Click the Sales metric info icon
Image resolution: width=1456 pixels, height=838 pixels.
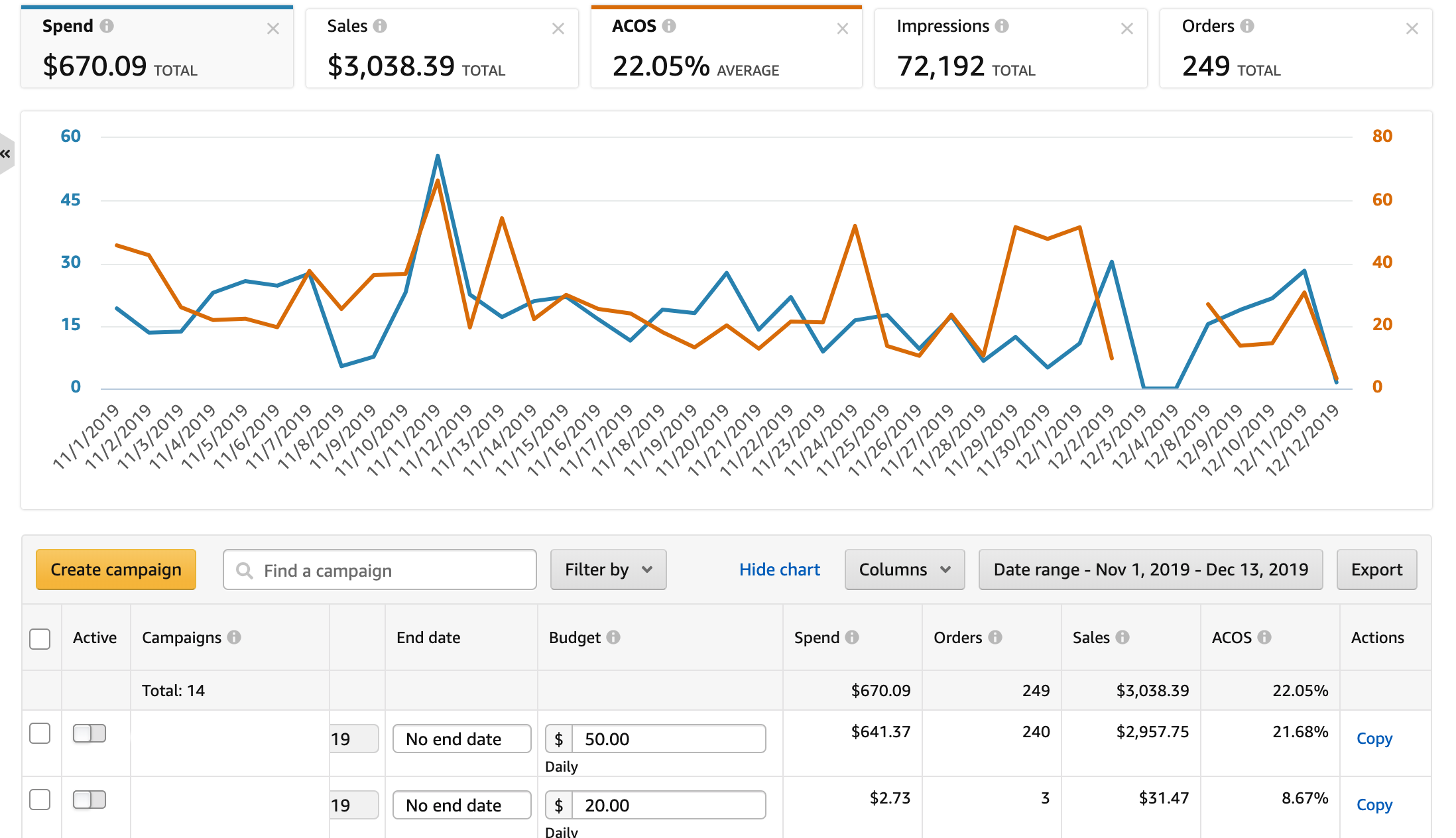380,26
